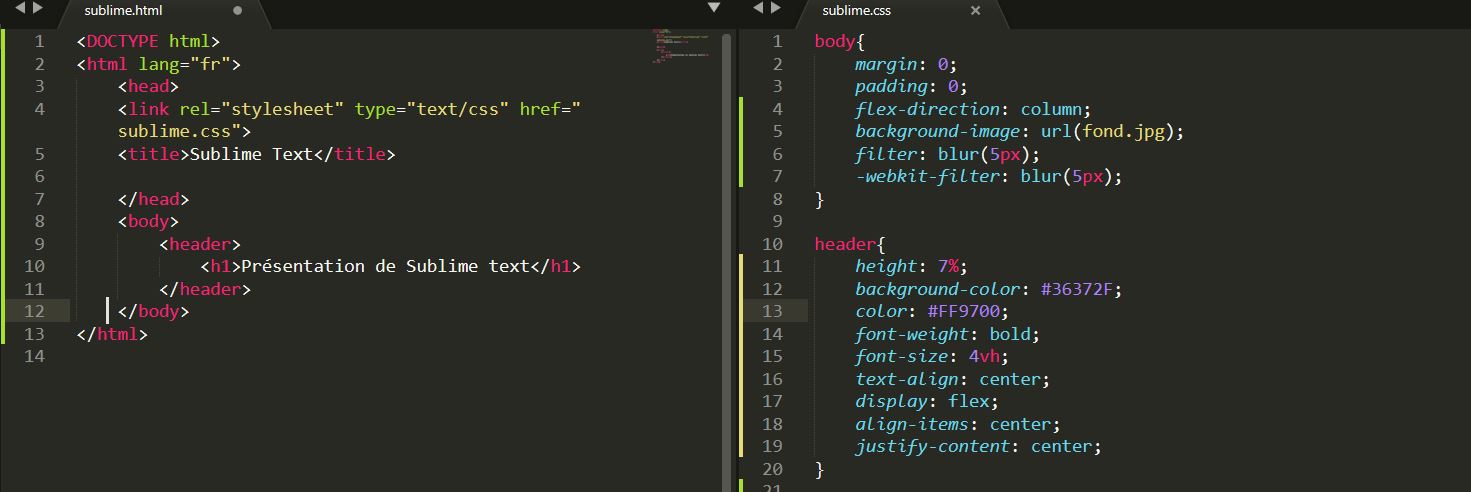
Task: Click the HTML pane vertical scrollbar
Action: [727, 260]
